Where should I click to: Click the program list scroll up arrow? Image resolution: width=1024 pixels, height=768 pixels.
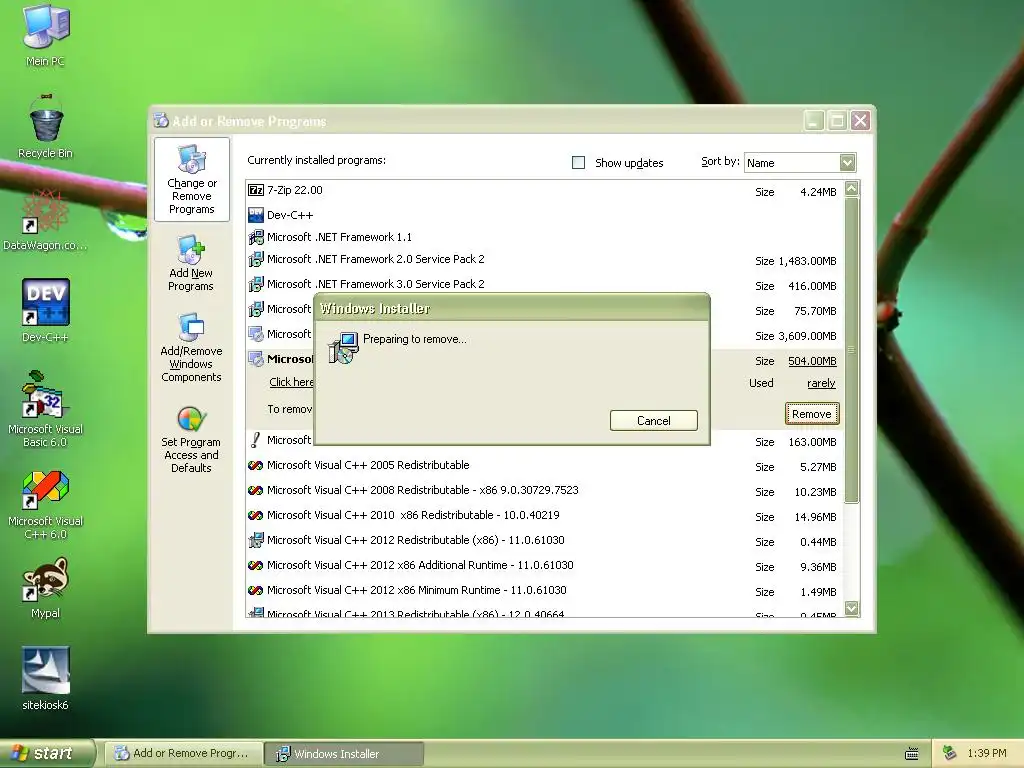pyautogui.click(x=852, y=189)
